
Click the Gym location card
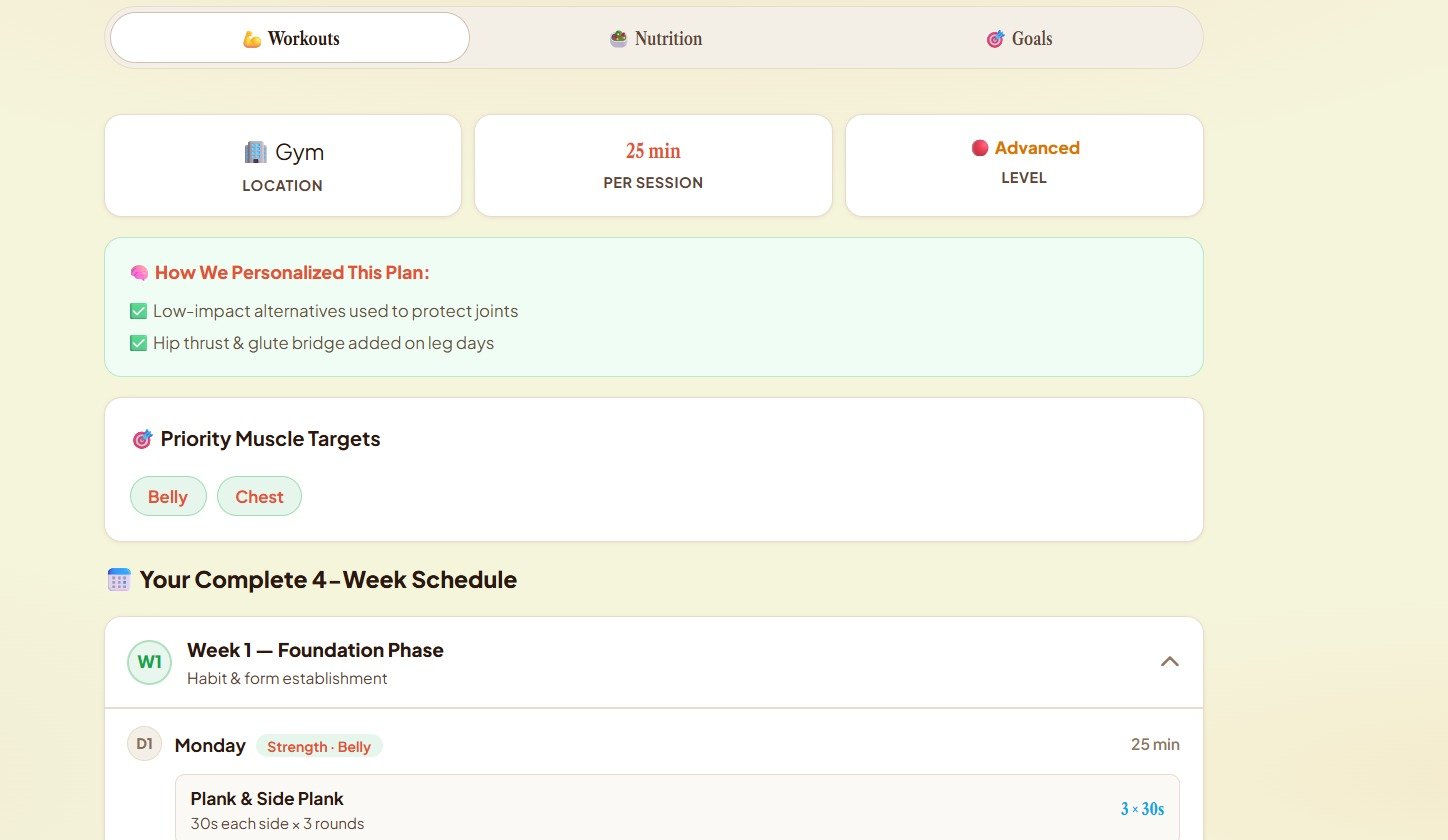click(x=283, y=165)
